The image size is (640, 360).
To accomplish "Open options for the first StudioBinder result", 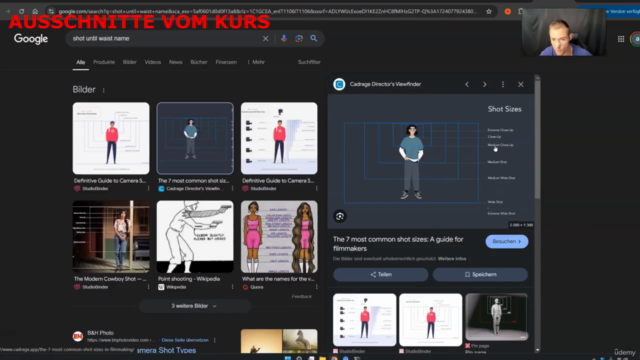I will click(148, 189).
